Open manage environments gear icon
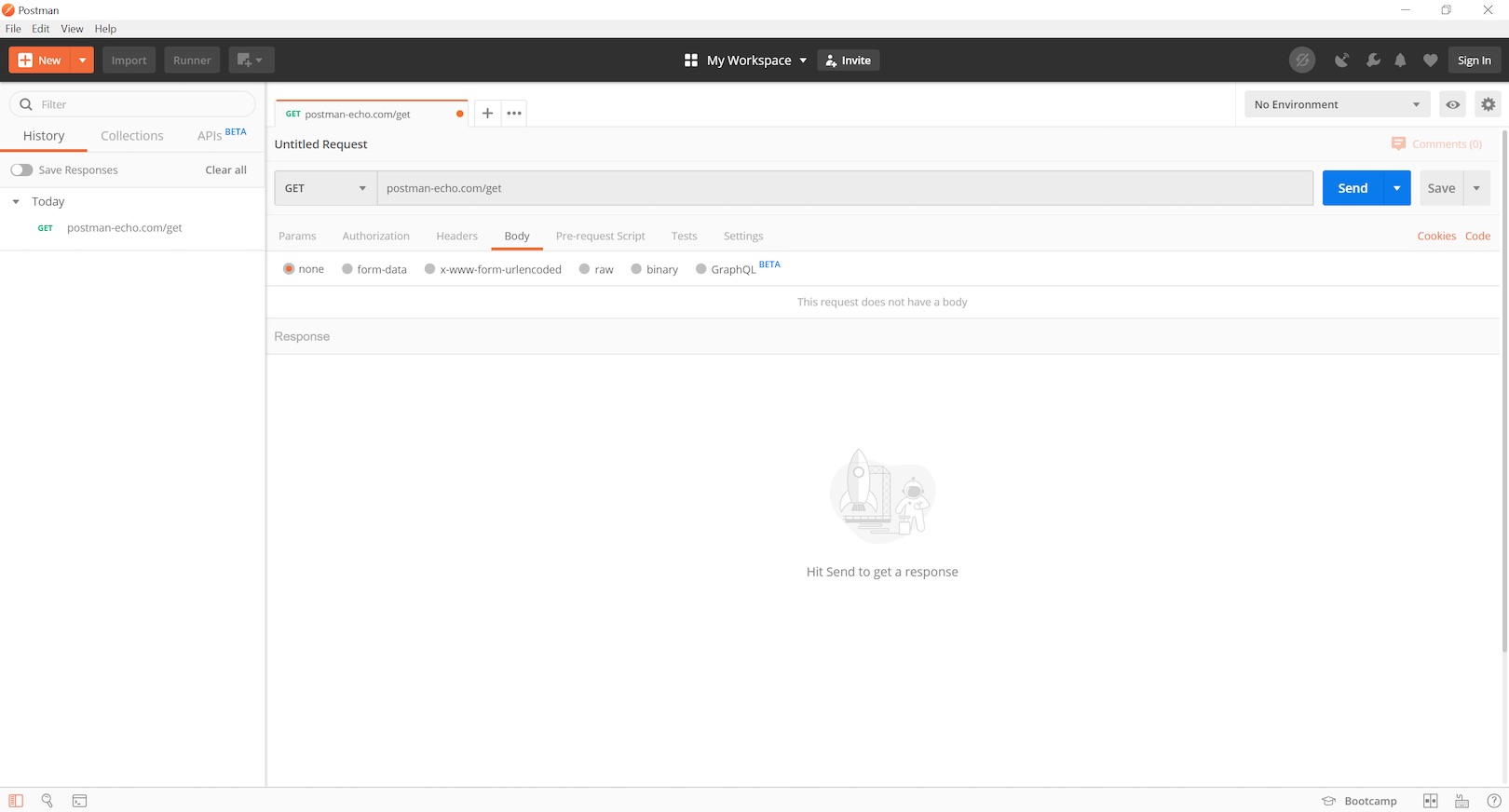This screenshot has width=1509, height=812. [1488, 104]
